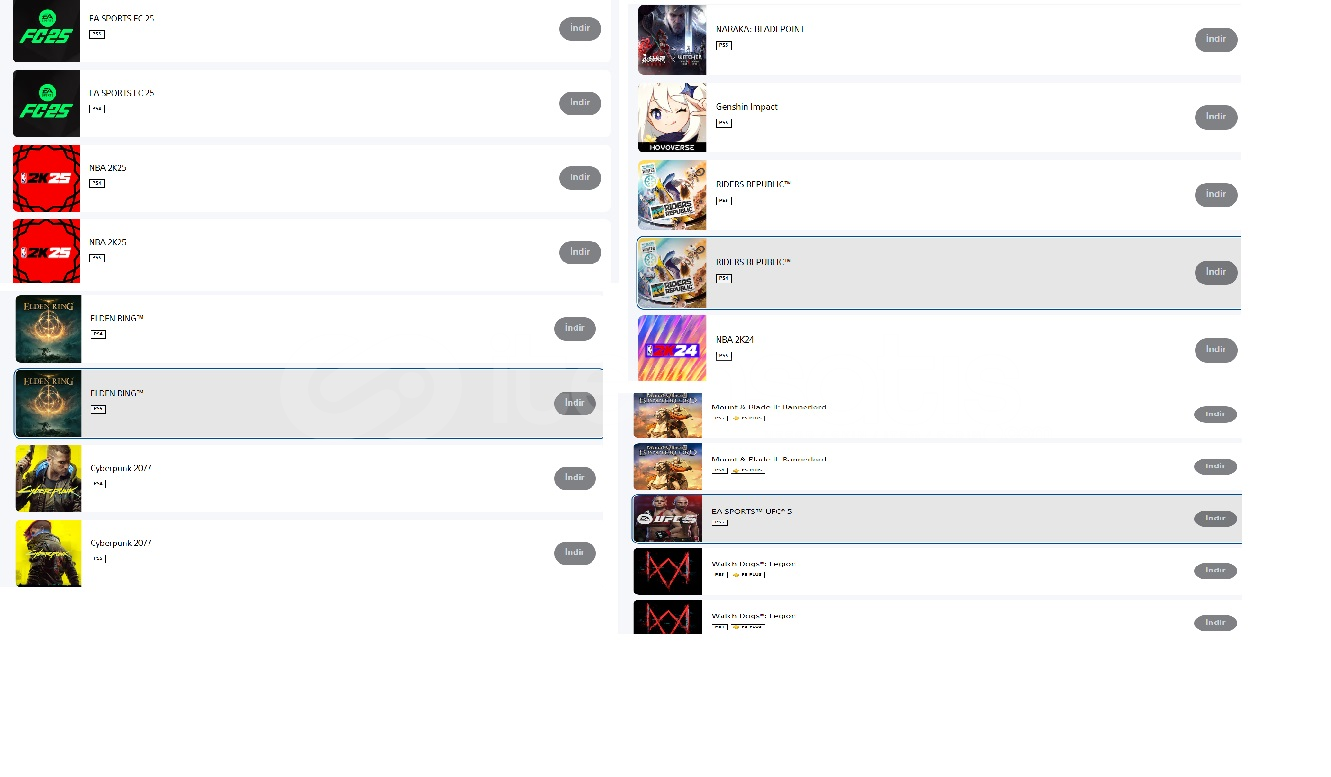The image size is (1331, 777).
Task: Click platform tag under EA SPORTS UFC 5
Action: (720, 523)
